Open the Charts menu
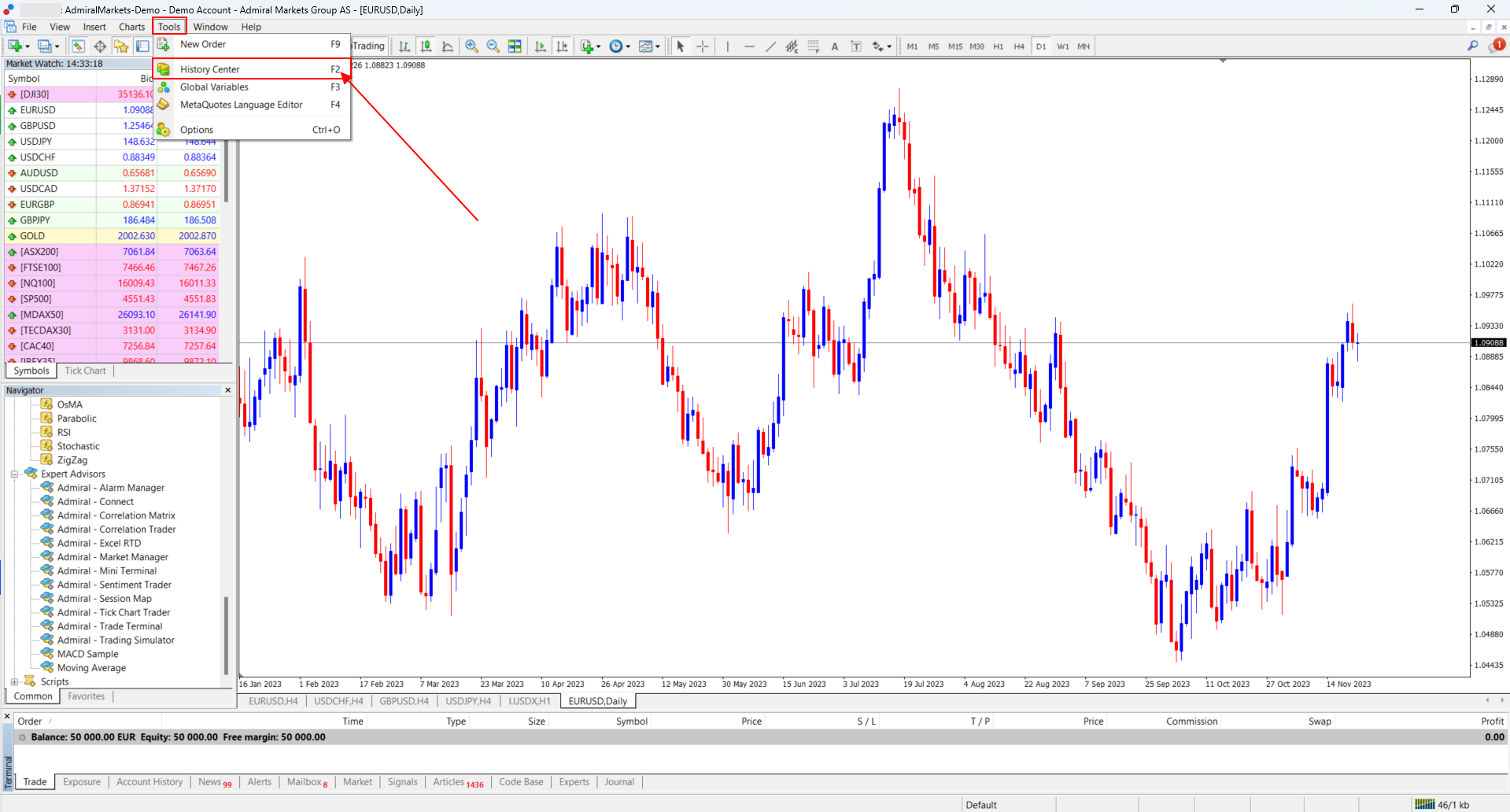This screenshot has height=812, width=1510. point(131,27)
